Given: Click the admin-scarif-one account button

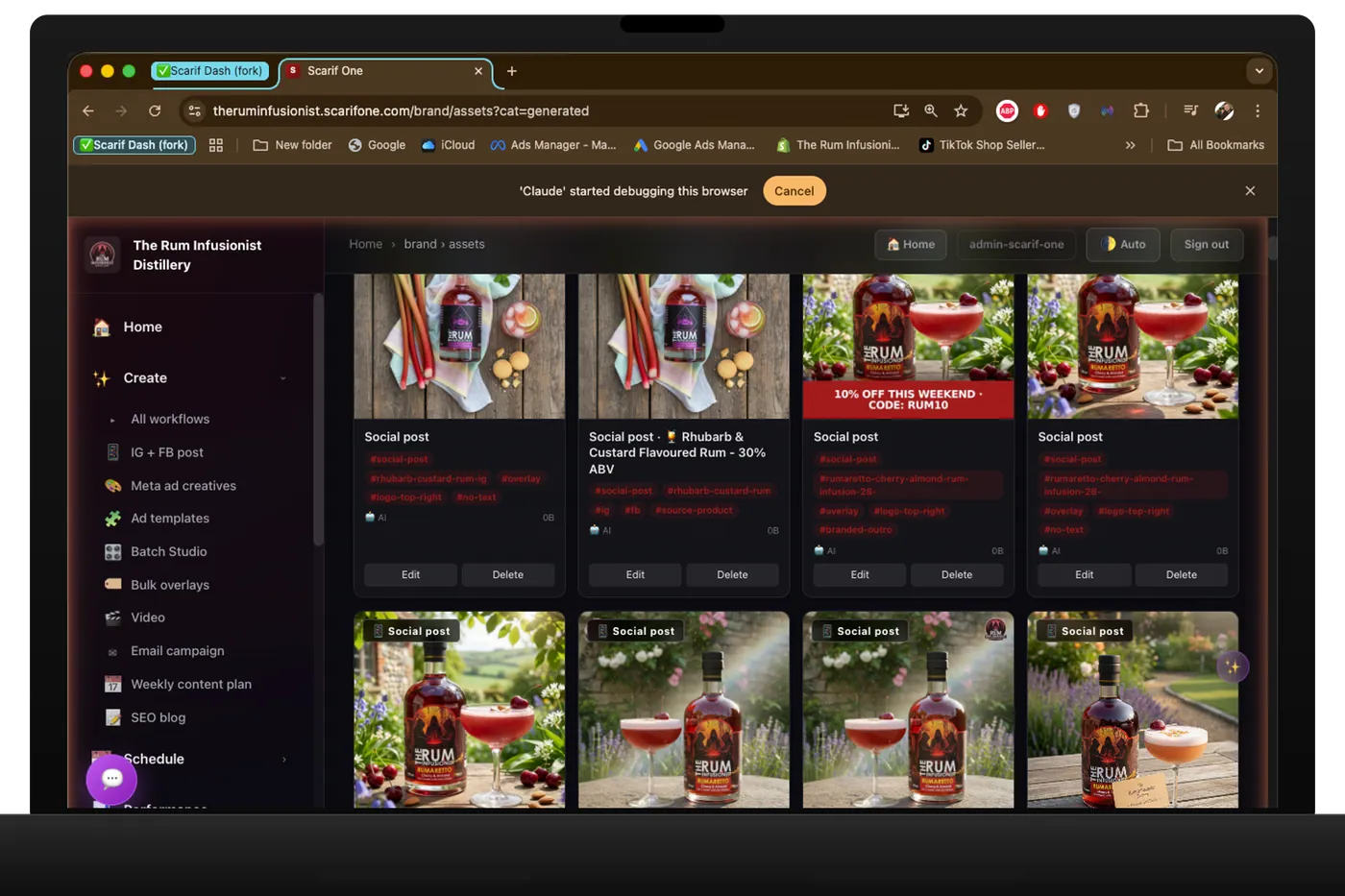Looking at the screenshot, I should click(1016, 245).
